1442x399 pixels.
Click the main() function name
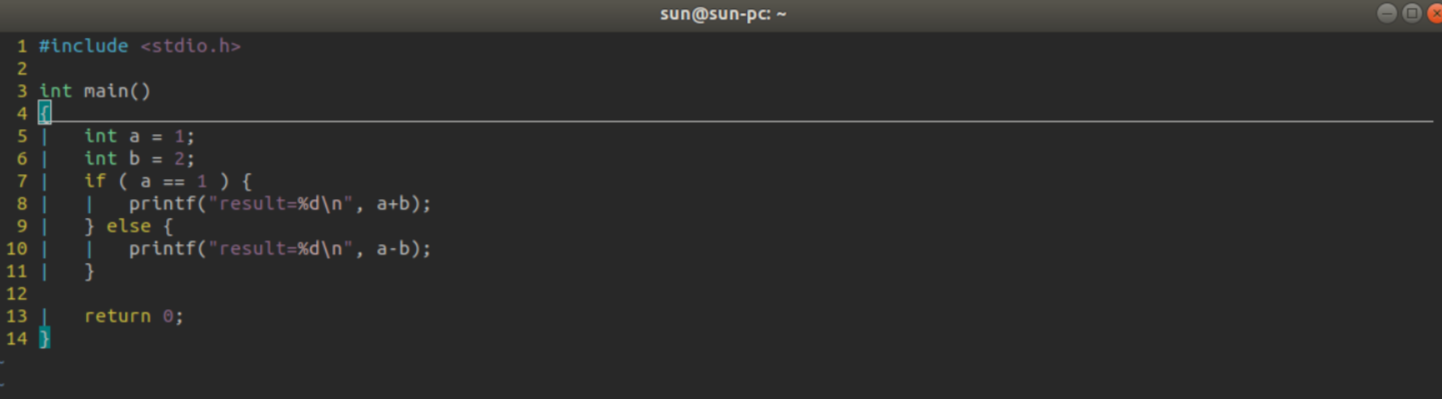pyautogui.click(x=117, y=91)
